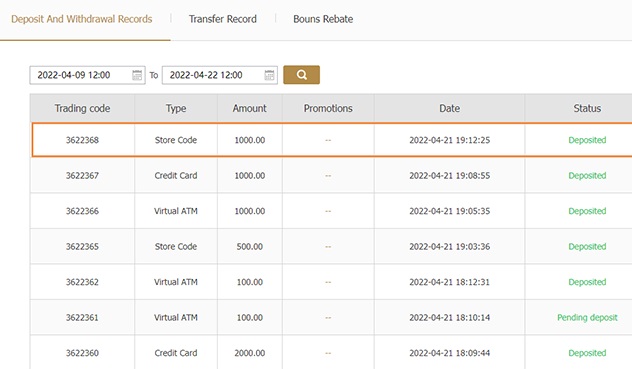Click the Trading code column header

pos(82,108)
